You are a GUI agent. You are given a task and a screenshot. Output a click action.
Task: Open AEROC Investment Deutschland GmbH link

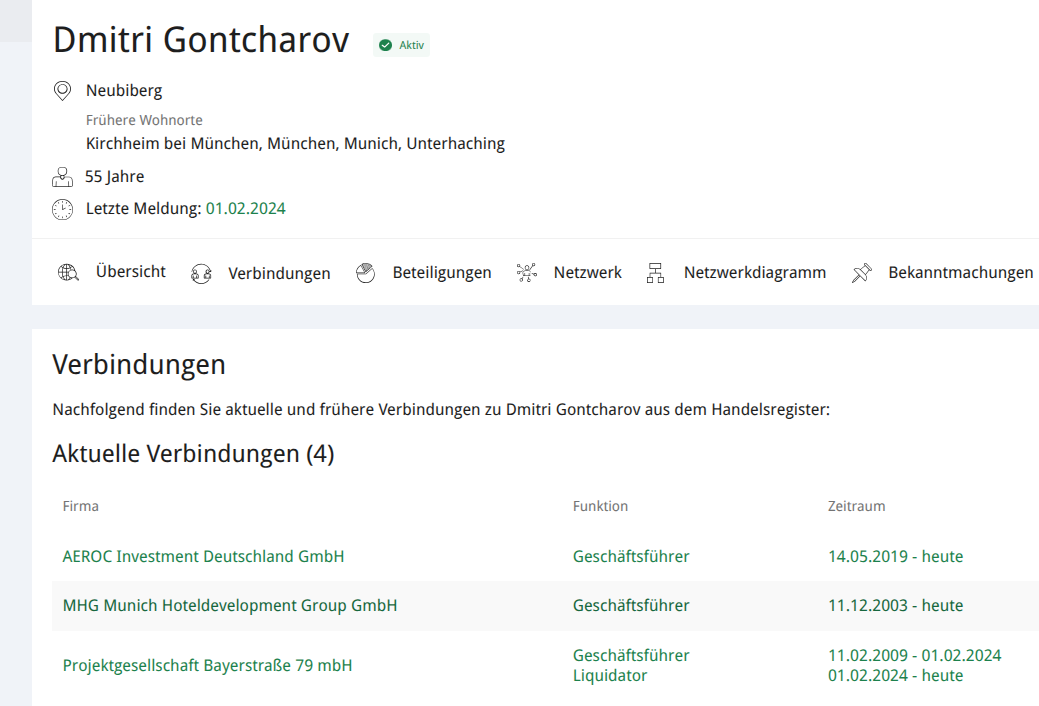pyautogui.click(x=203, y=556)
